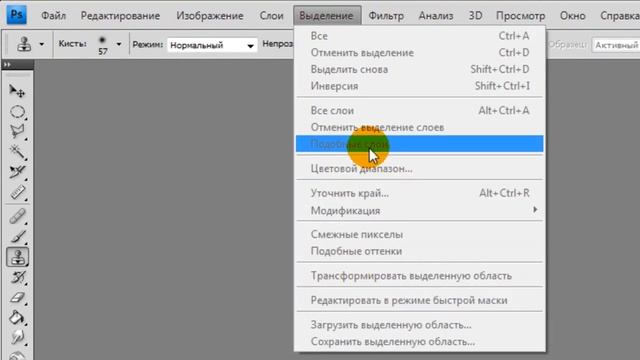The image size is (640, 360).
Task: Select the Move tool
Action: [17, 91]
